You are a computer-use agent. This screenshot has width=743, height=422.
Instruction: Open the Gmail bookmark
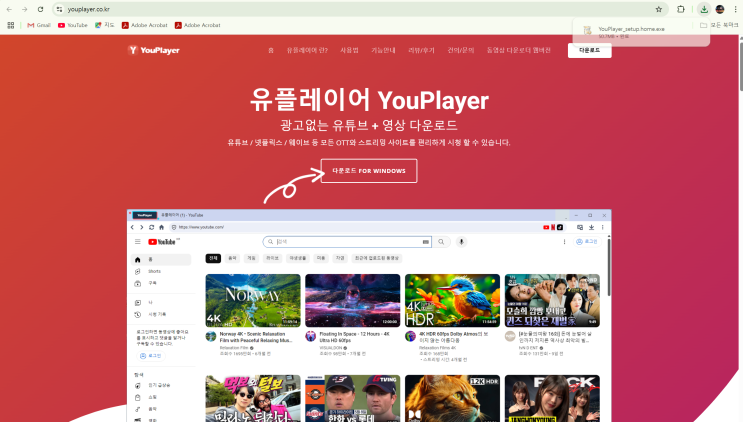click(39, 25)
